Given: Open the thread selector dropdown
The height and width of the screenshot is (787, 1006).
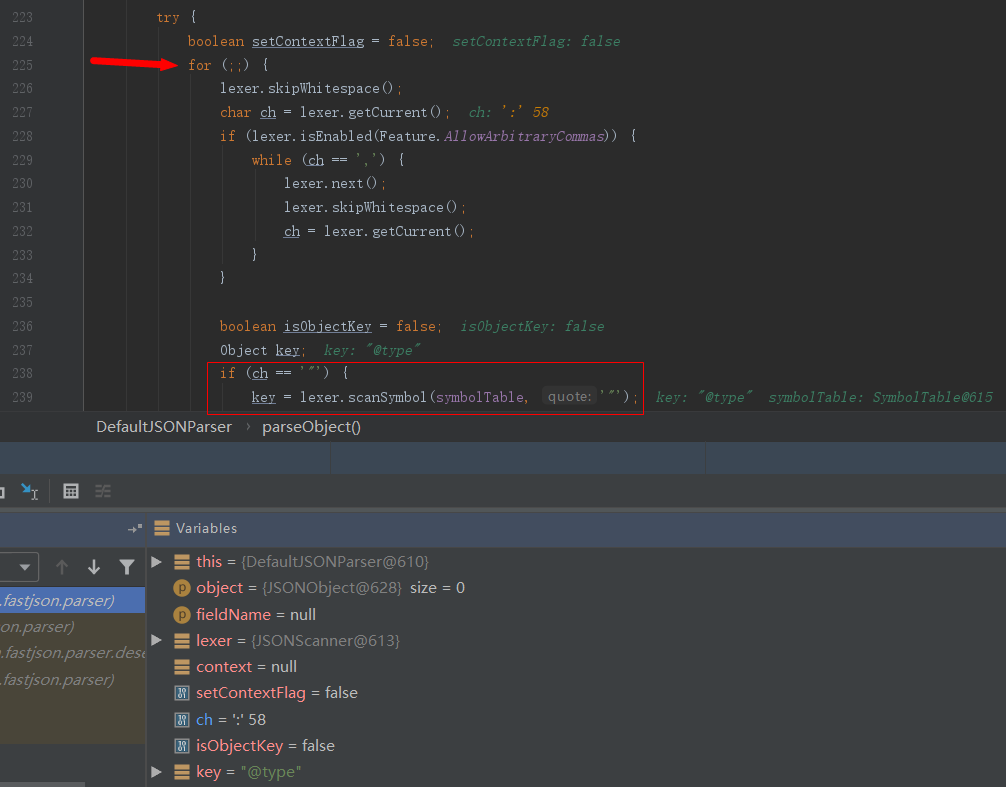Looking at the screenshot, I should coord(20,567).
